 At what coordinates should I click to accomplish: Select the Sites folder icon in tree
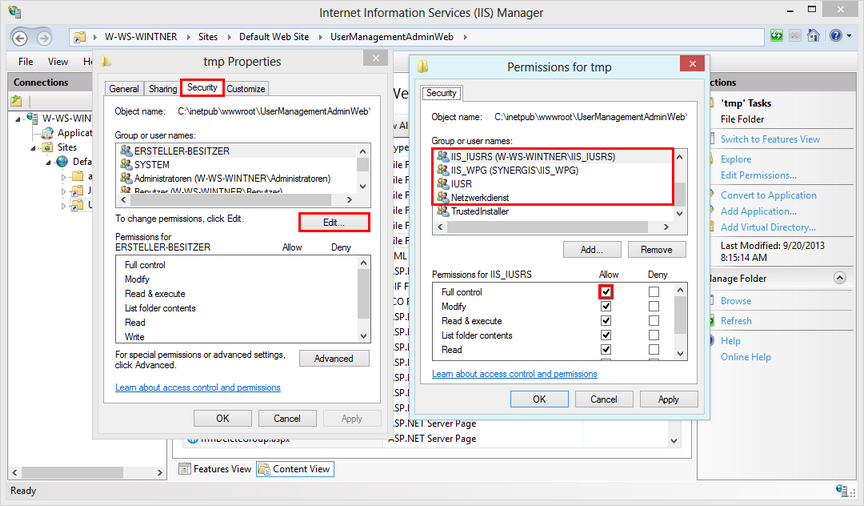pyautogui.click(x=47, y=147)
